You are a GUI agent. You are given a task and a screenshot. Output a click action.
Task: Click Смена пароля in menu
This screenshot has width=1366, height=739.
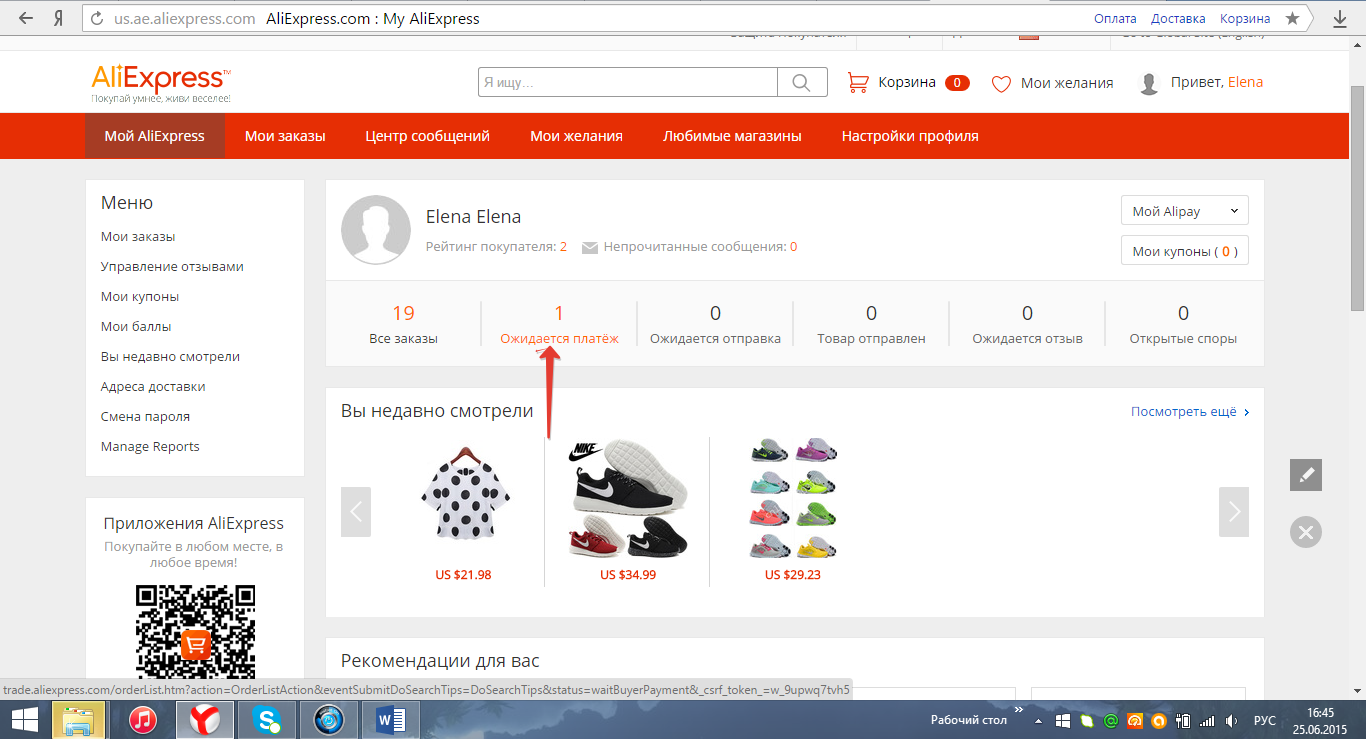[x=145, y=417]
